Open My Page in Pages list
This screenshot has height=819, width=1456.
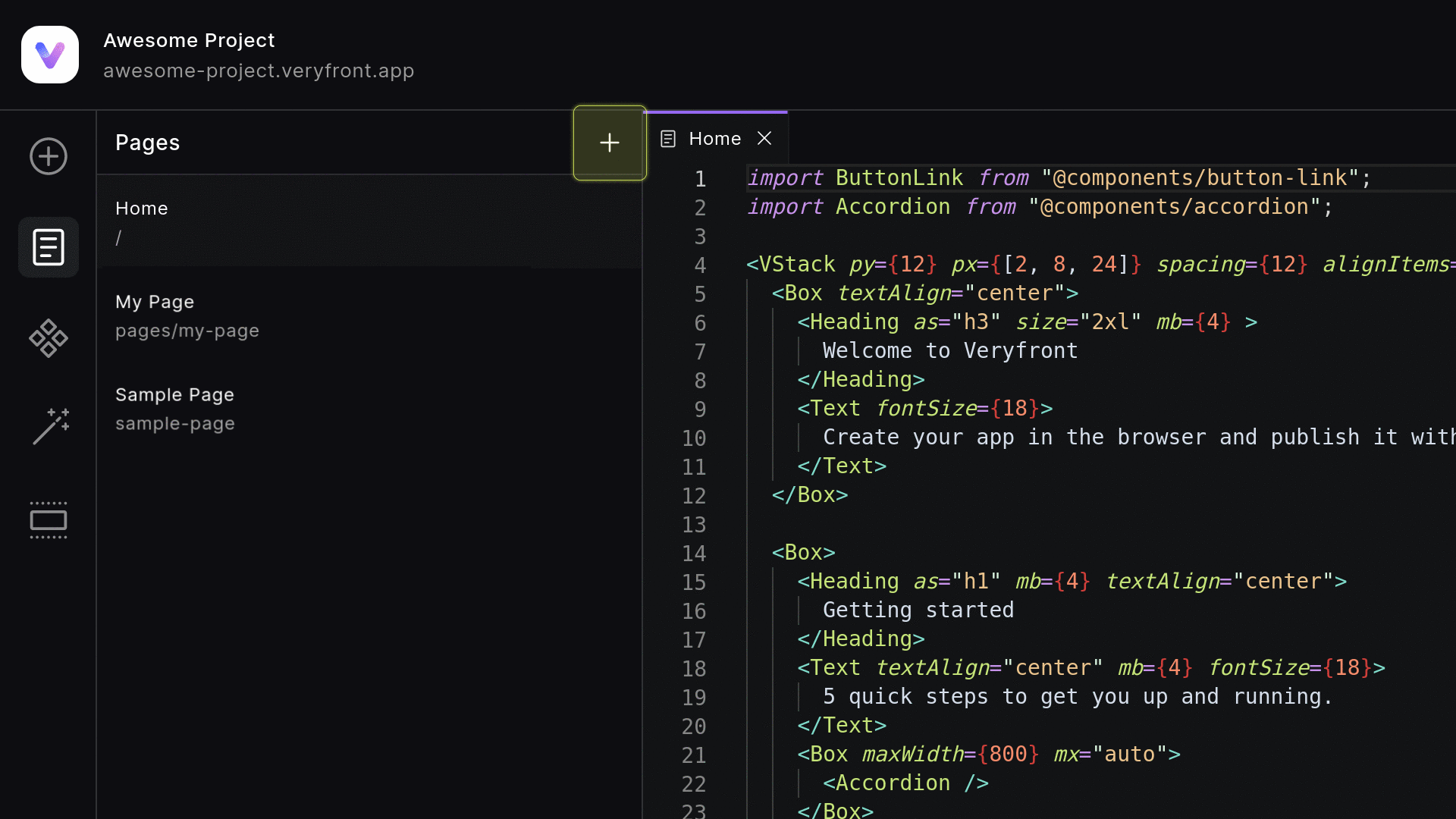point(369,315)
